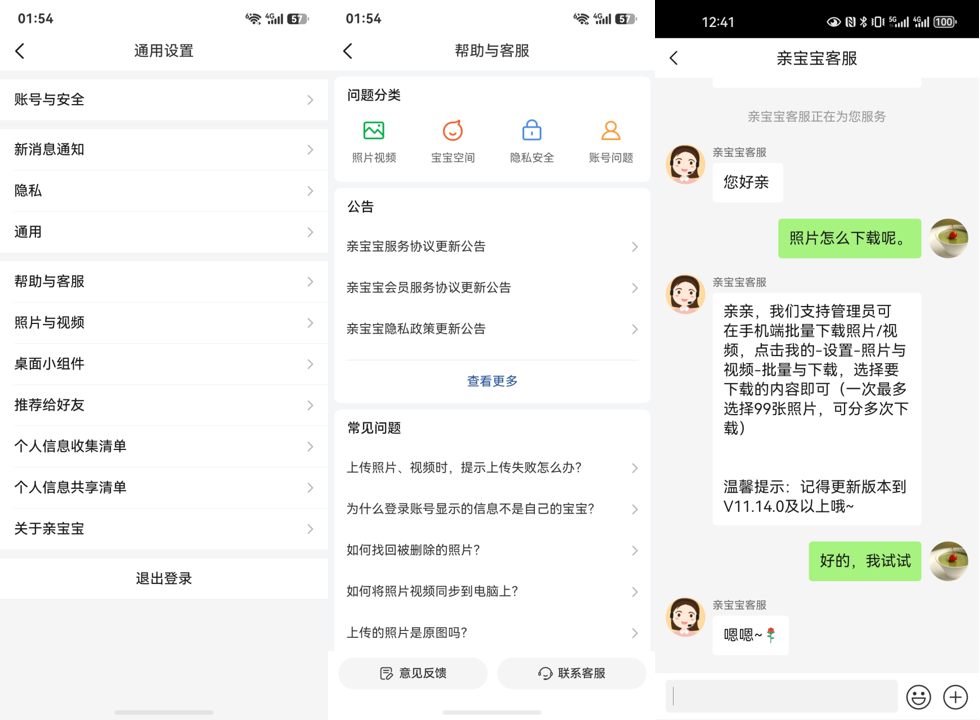
Task: Tap the emoji smiley icon in chat
Action: tap(918, 697)
